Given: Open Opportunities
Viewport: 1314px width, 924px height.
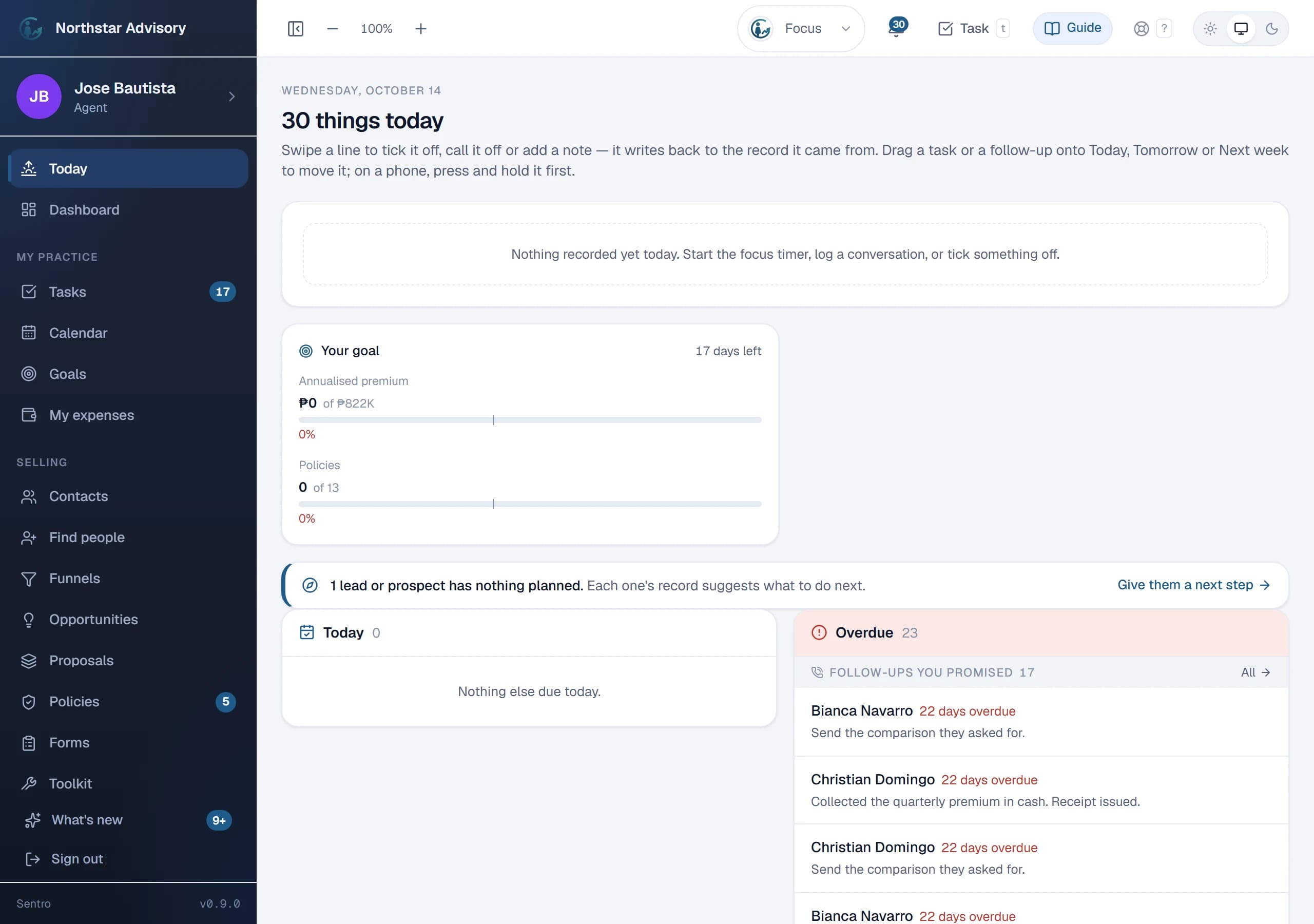Looking at the screenshot, I should click(128, 620).
